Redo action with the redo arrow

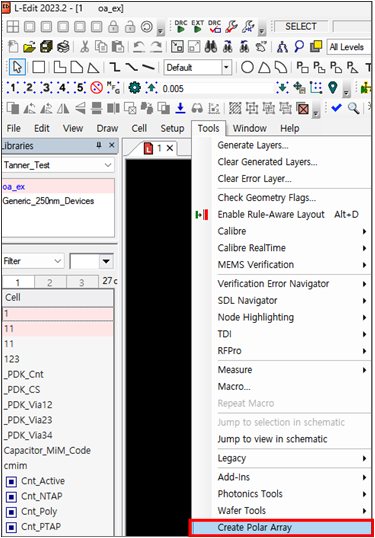tap(156, 47)
